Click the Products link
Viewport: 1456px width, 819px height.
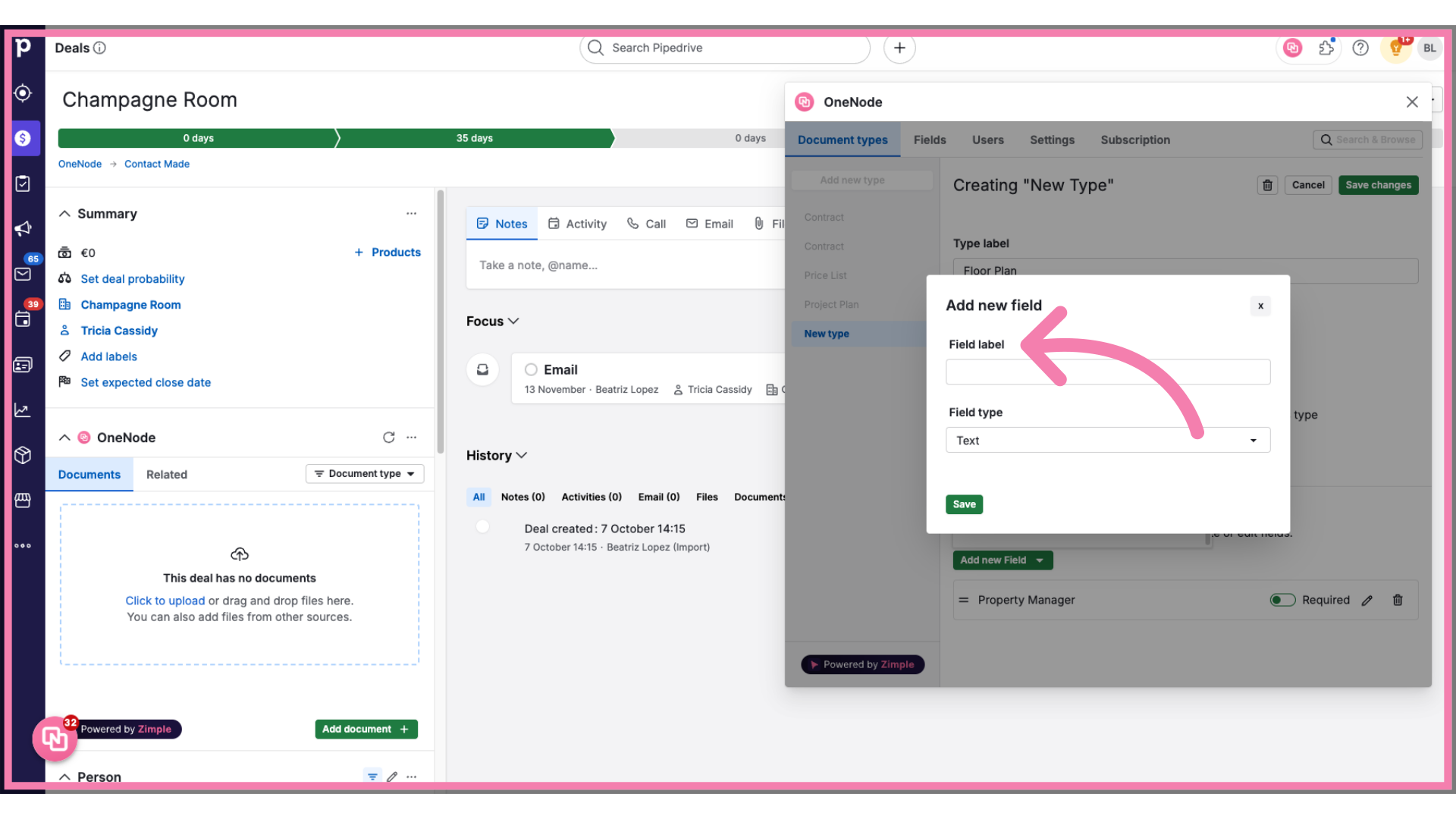click(388, 253)
